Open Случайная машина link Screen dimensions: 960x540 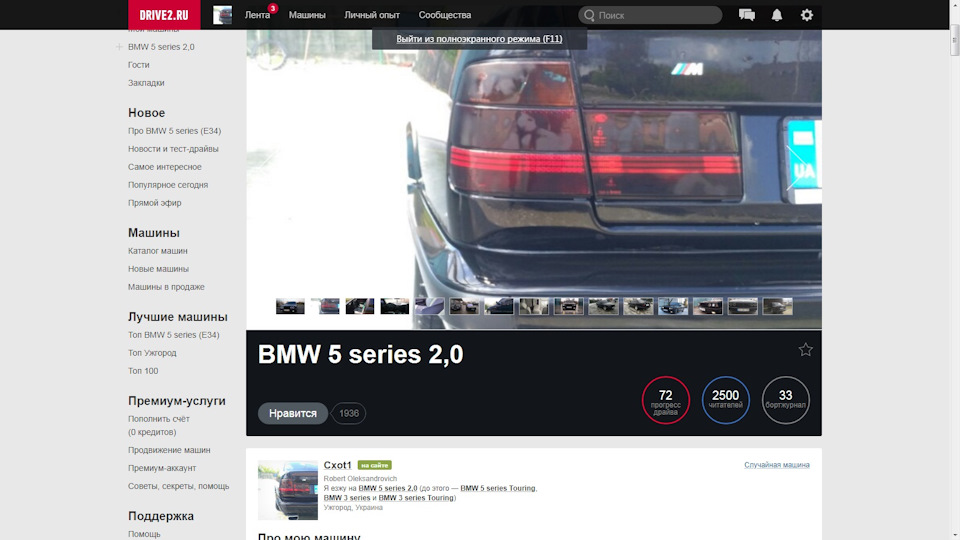coord(776,465)
